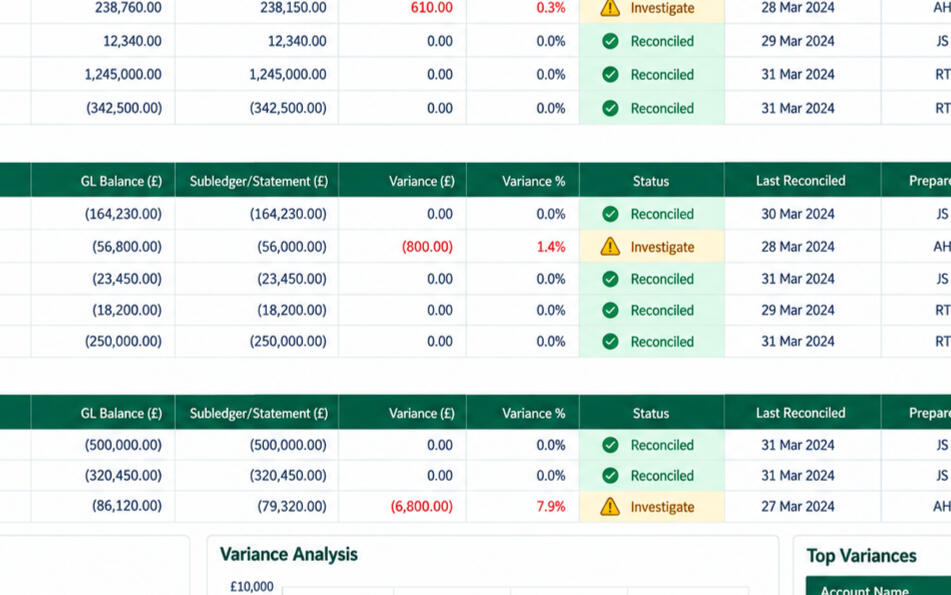This screenshot has width=951, height=595.
Task: Click the 7.9% variance percentage
Action: coord(551,506)
